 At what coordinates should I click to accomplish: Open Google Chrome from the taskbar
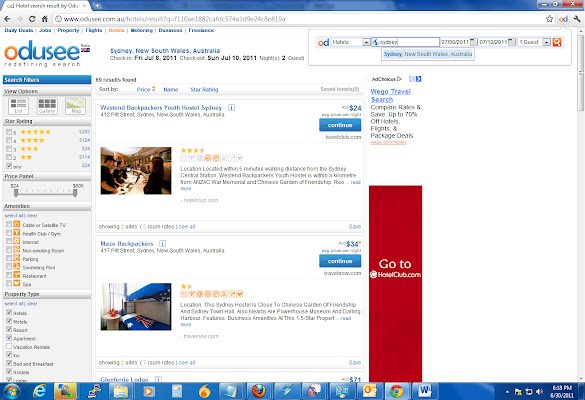pyautogui.click(x=397, y=391)
